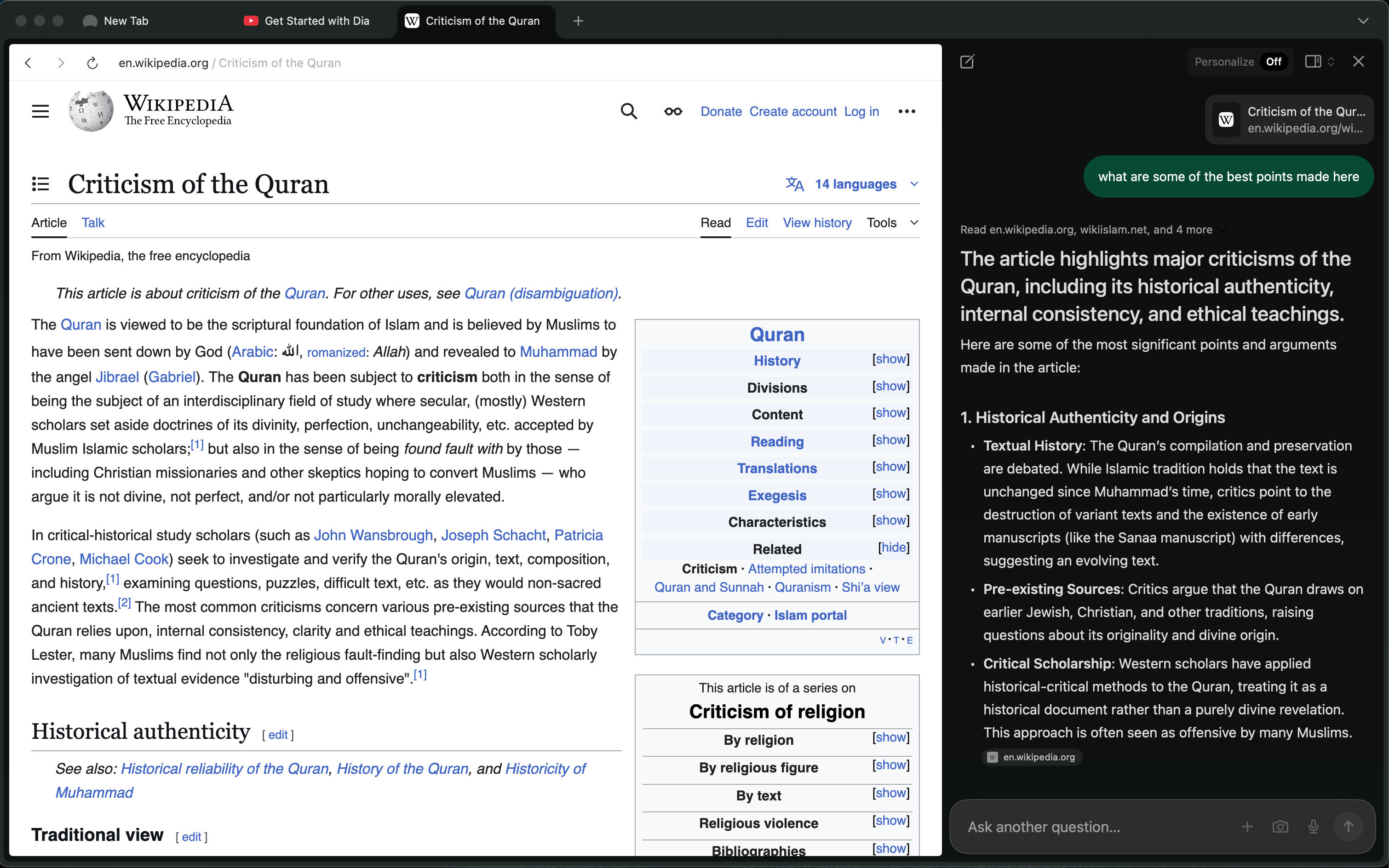
Task: Close the Dia assistant panel
Action: (1358, 62)
